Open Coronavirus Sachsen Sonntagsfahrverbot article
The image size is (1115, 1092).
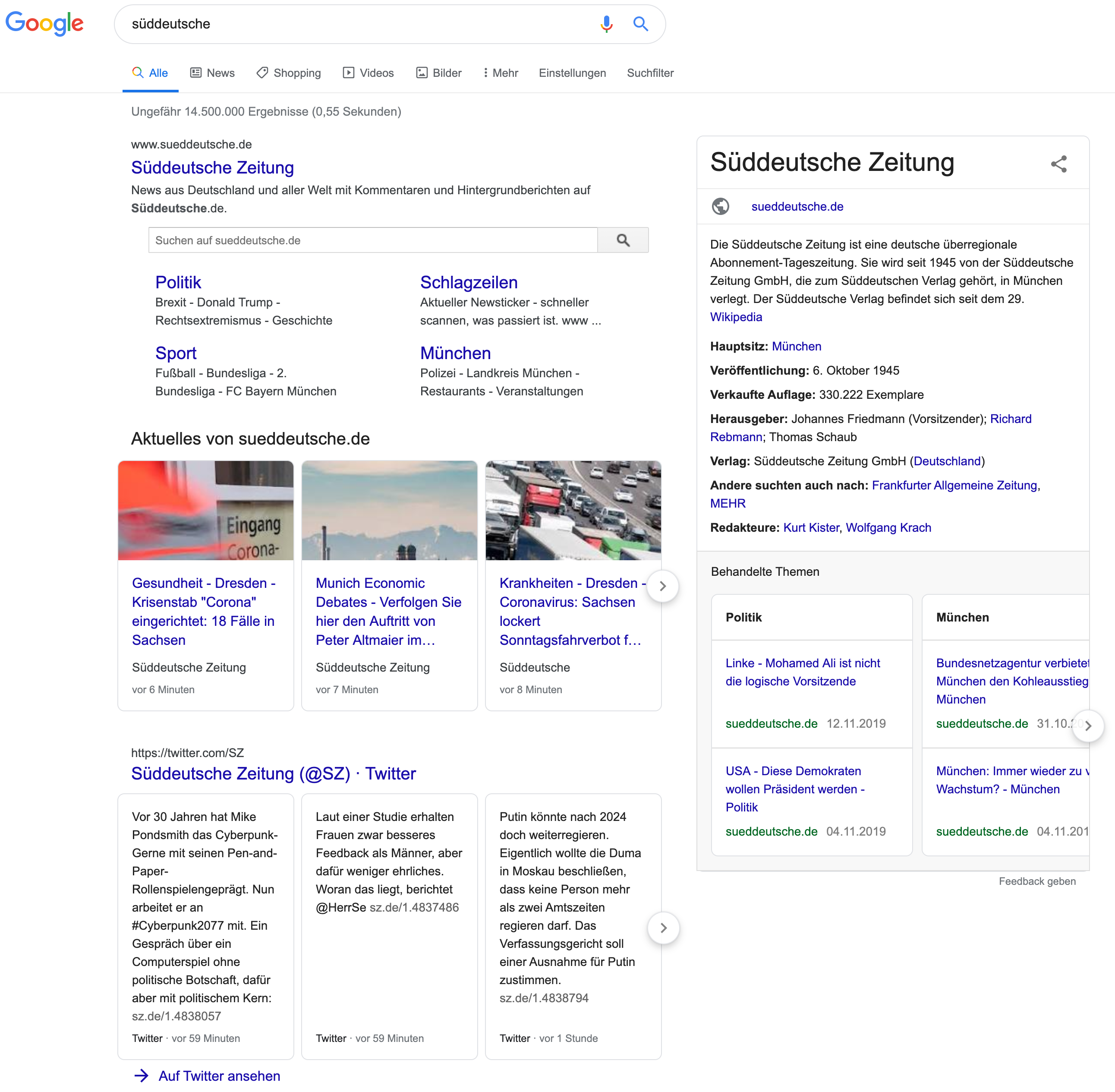point(572,611)
